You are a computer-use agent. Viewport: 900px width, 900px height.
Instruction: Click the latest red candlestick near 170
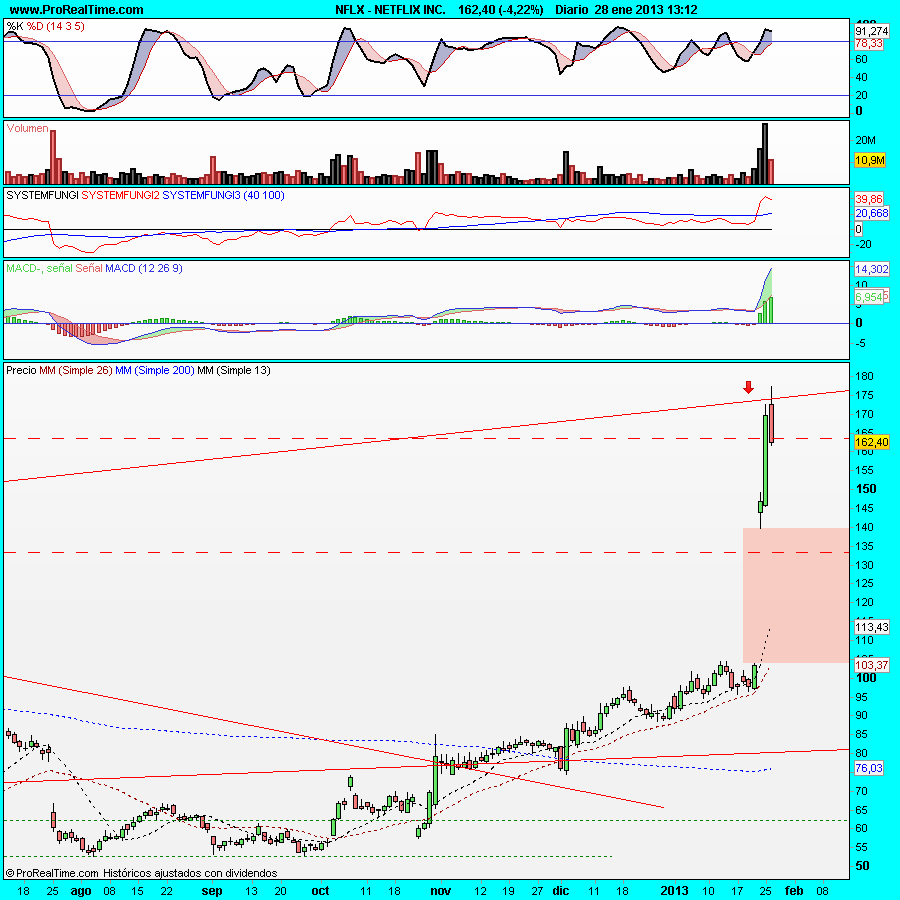[x=771, y=423]
